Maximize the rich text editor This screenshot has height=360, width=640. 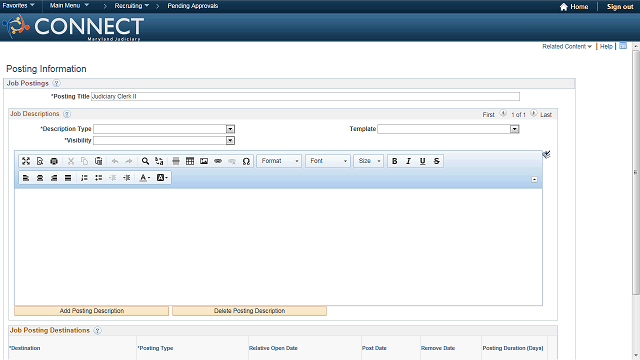point(26,161)
